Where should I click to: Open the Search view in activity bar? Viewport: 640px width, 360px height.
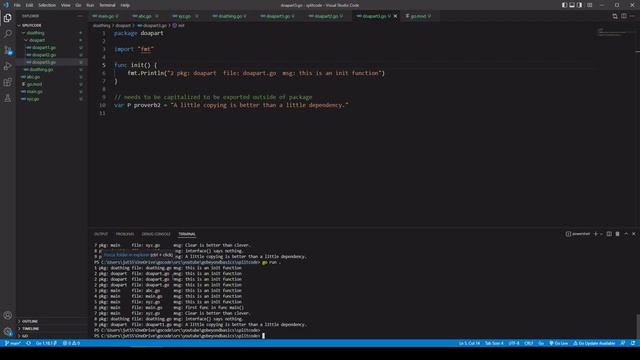coord(7,34)
